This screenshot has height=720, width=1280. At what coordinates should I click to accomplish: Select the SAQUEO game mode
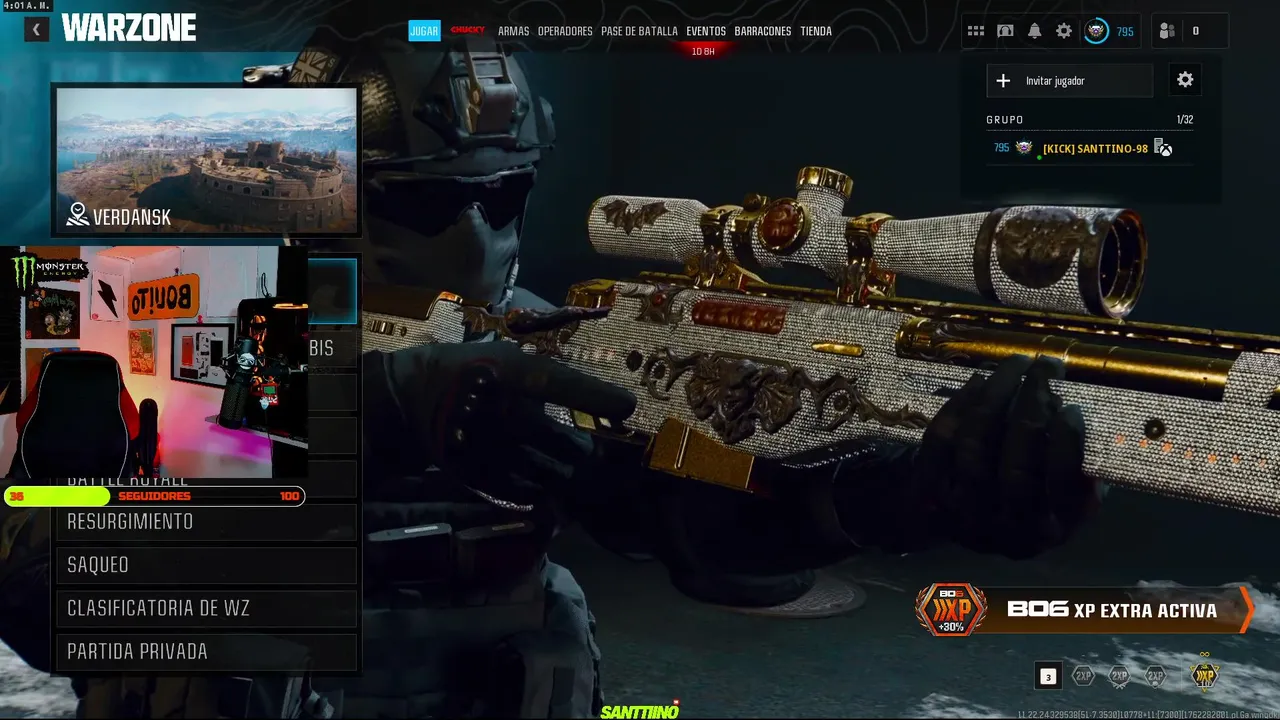click(206, 565)
